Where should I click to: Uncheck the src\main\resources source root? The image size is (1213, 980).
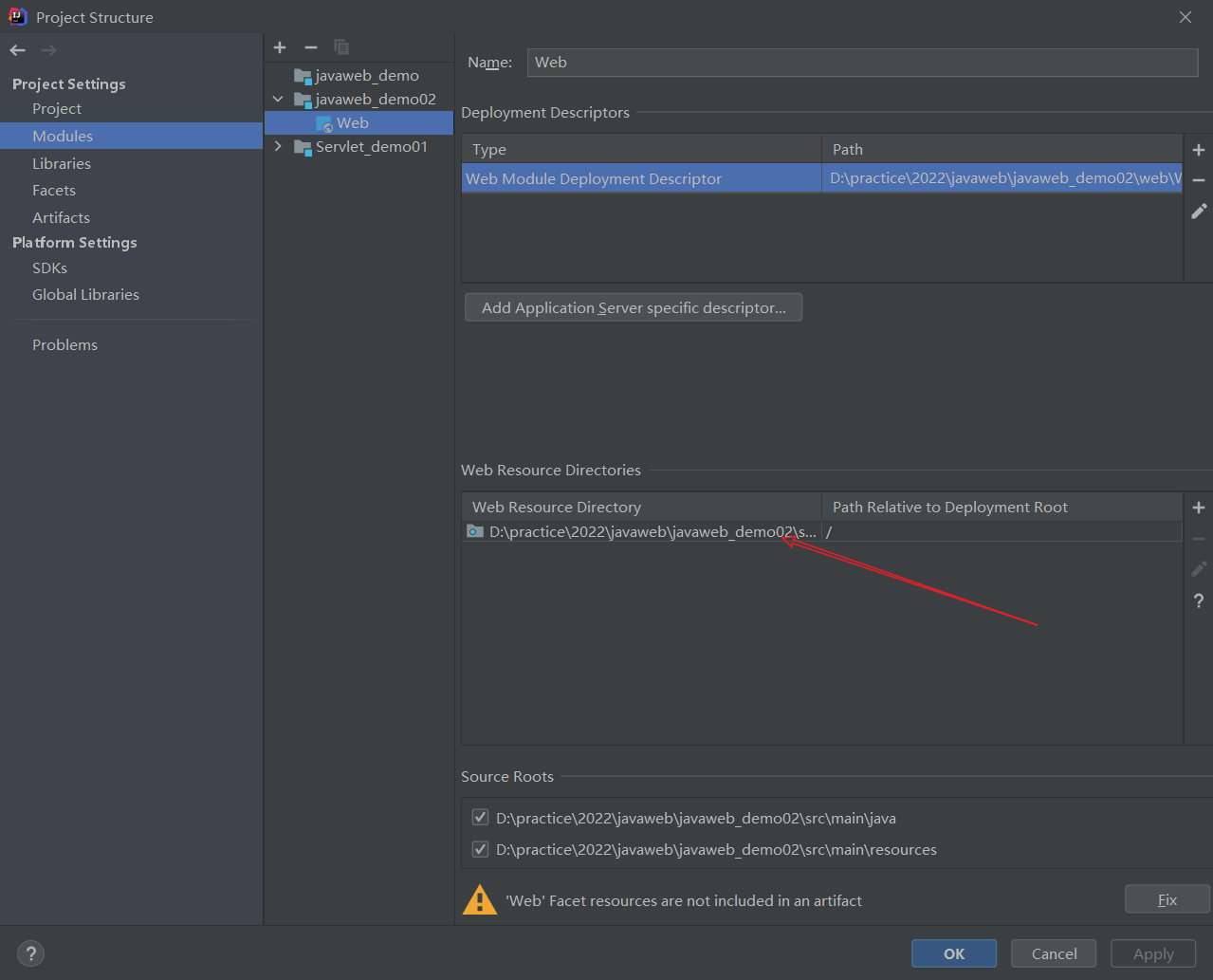tap(481, 849)
